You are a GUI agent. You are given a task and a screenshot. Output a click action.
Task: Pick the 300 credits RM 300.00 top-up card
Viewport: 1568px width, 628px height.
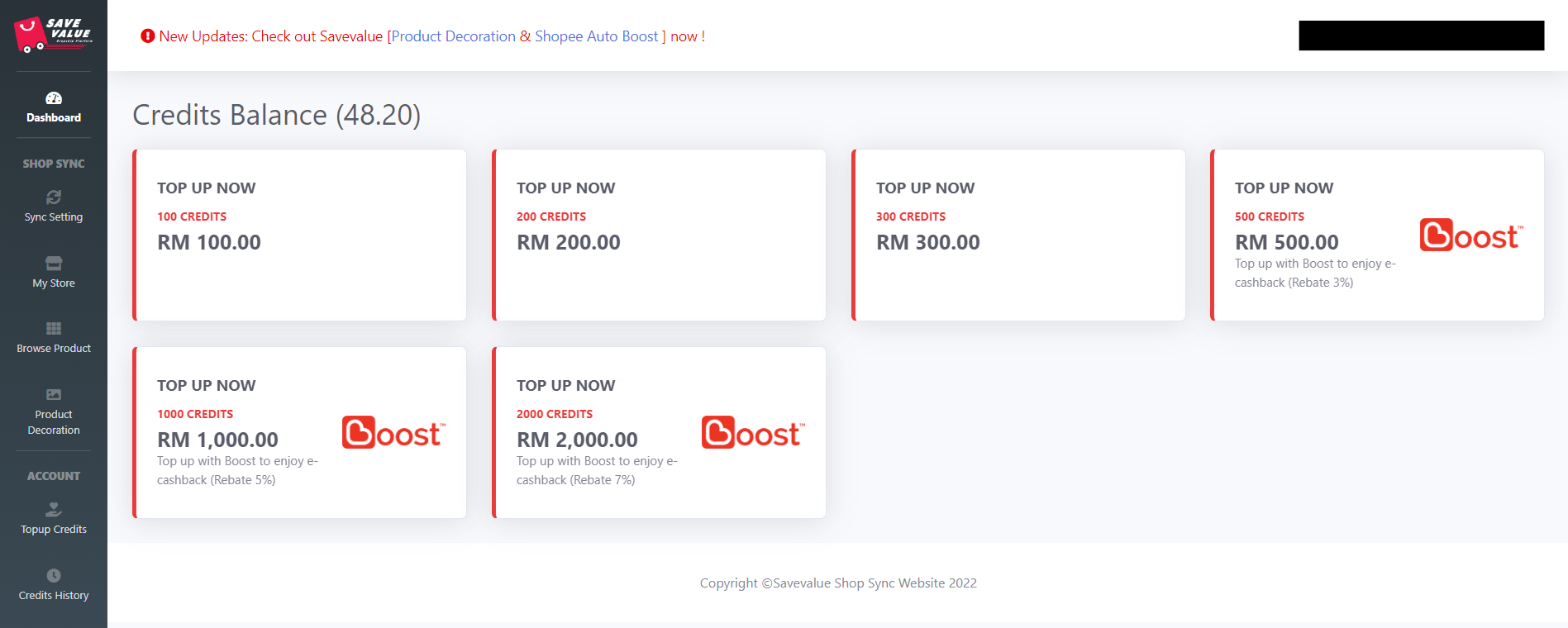click(1018, 235)
